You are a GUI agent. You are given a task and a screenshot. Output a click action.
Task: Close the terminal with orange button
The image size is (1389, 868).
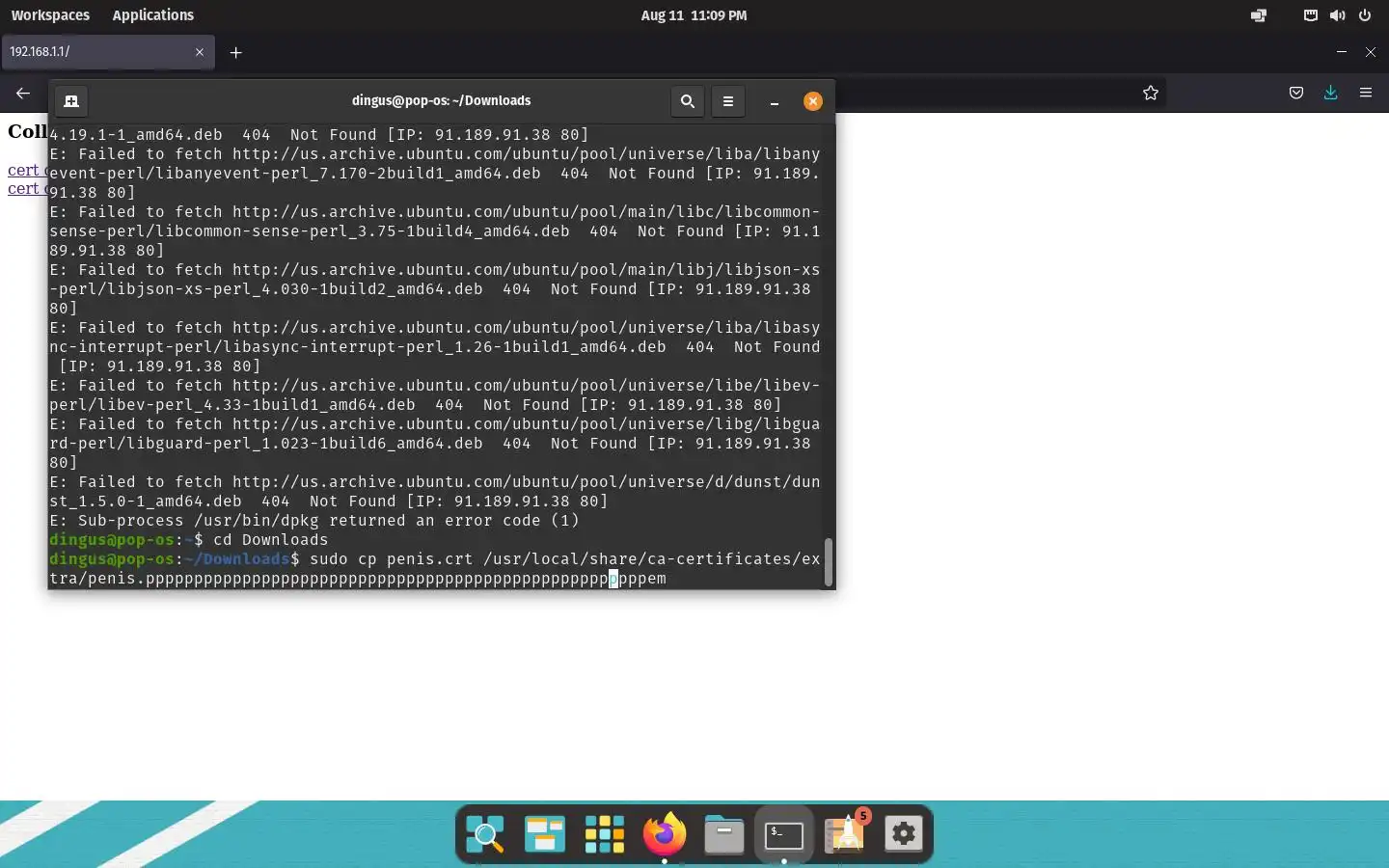(813, 101)
